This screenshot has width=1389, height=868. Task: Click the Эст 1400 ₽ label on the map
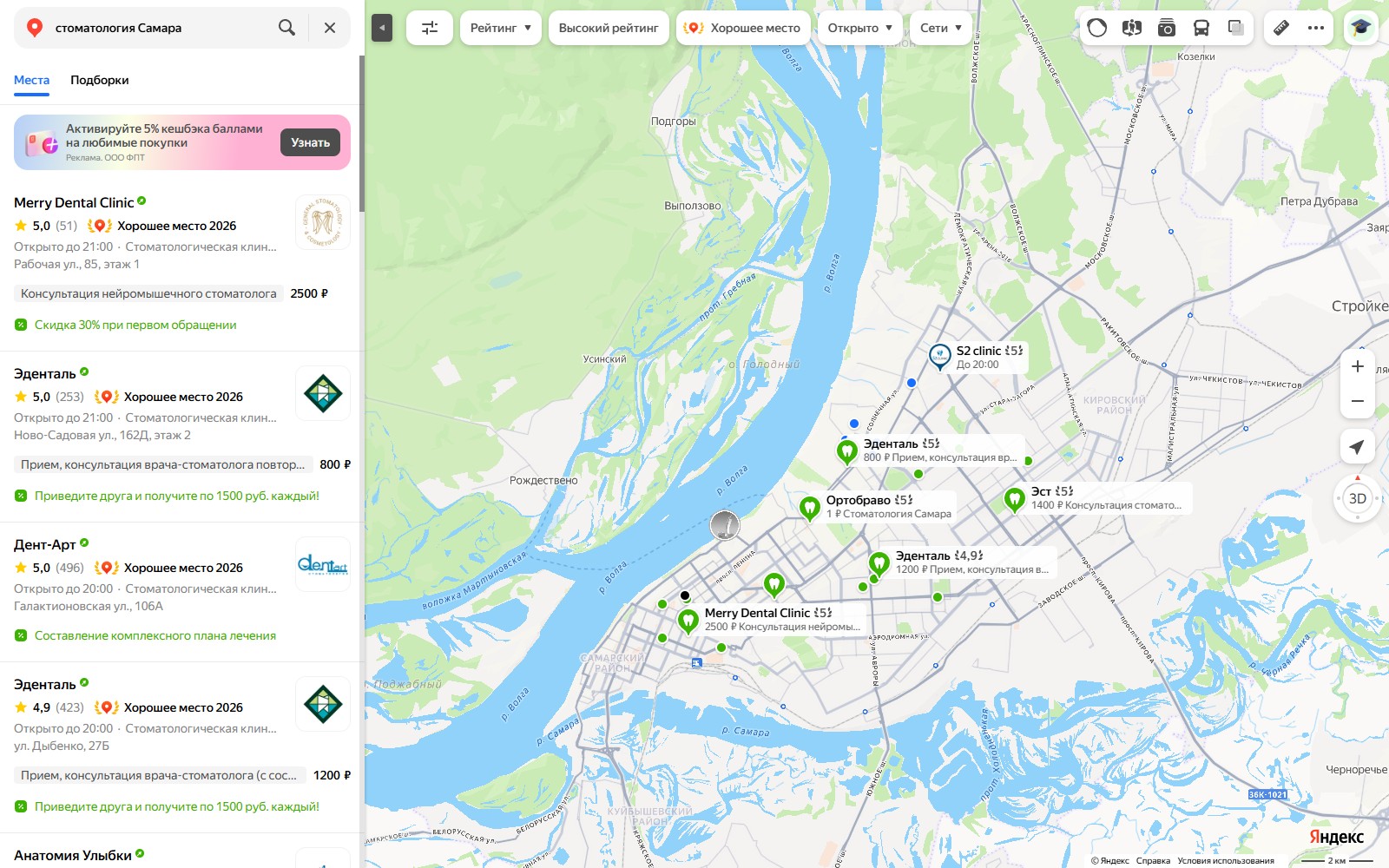1106,498
